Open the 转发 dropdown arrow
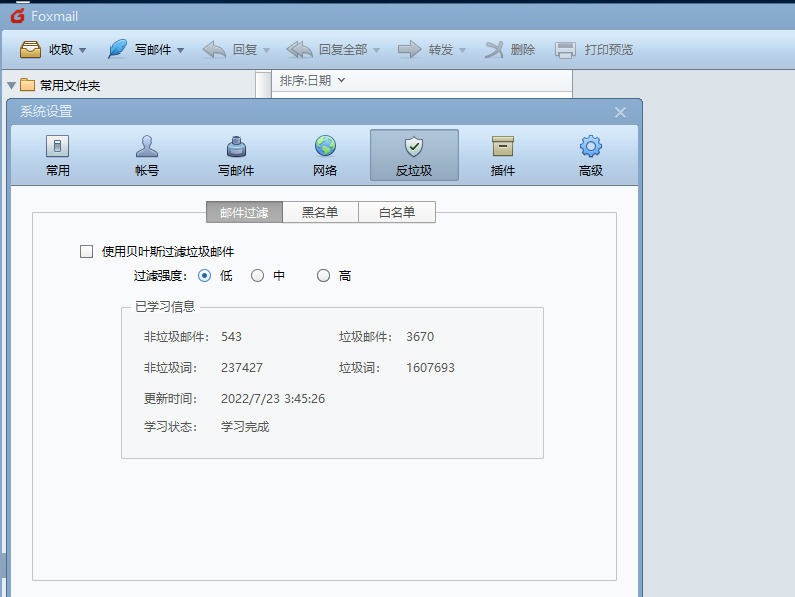795x597 pixels. coord(462,50)
